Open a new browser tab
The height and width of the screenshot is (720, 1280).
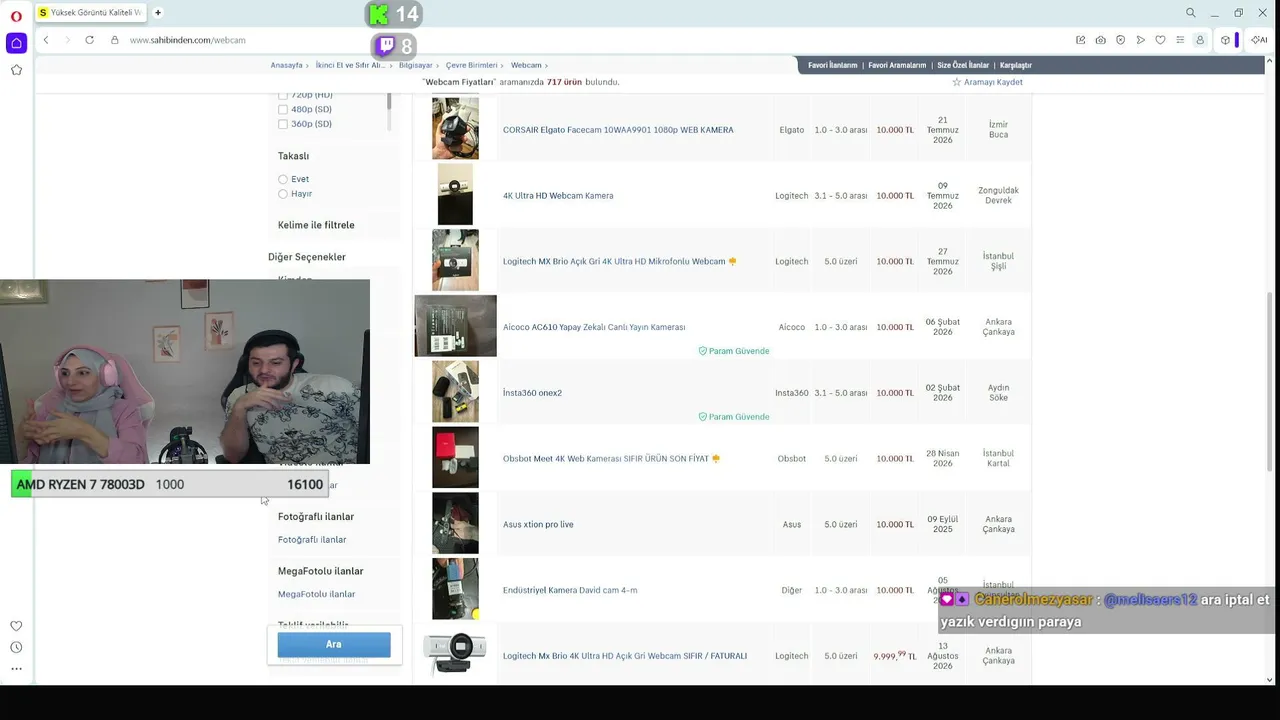pyautogui.click(x=158, y=13)
